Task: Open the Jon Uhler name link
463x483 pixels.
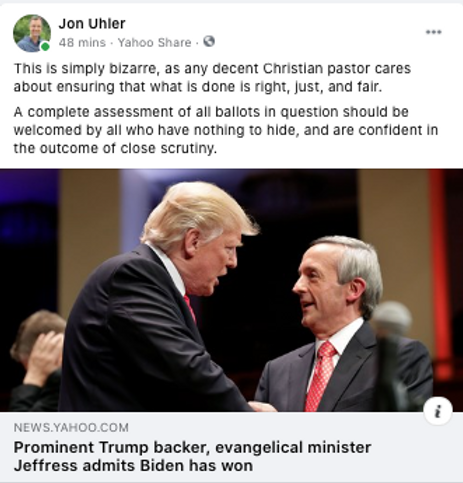Action: pos(92,24)
